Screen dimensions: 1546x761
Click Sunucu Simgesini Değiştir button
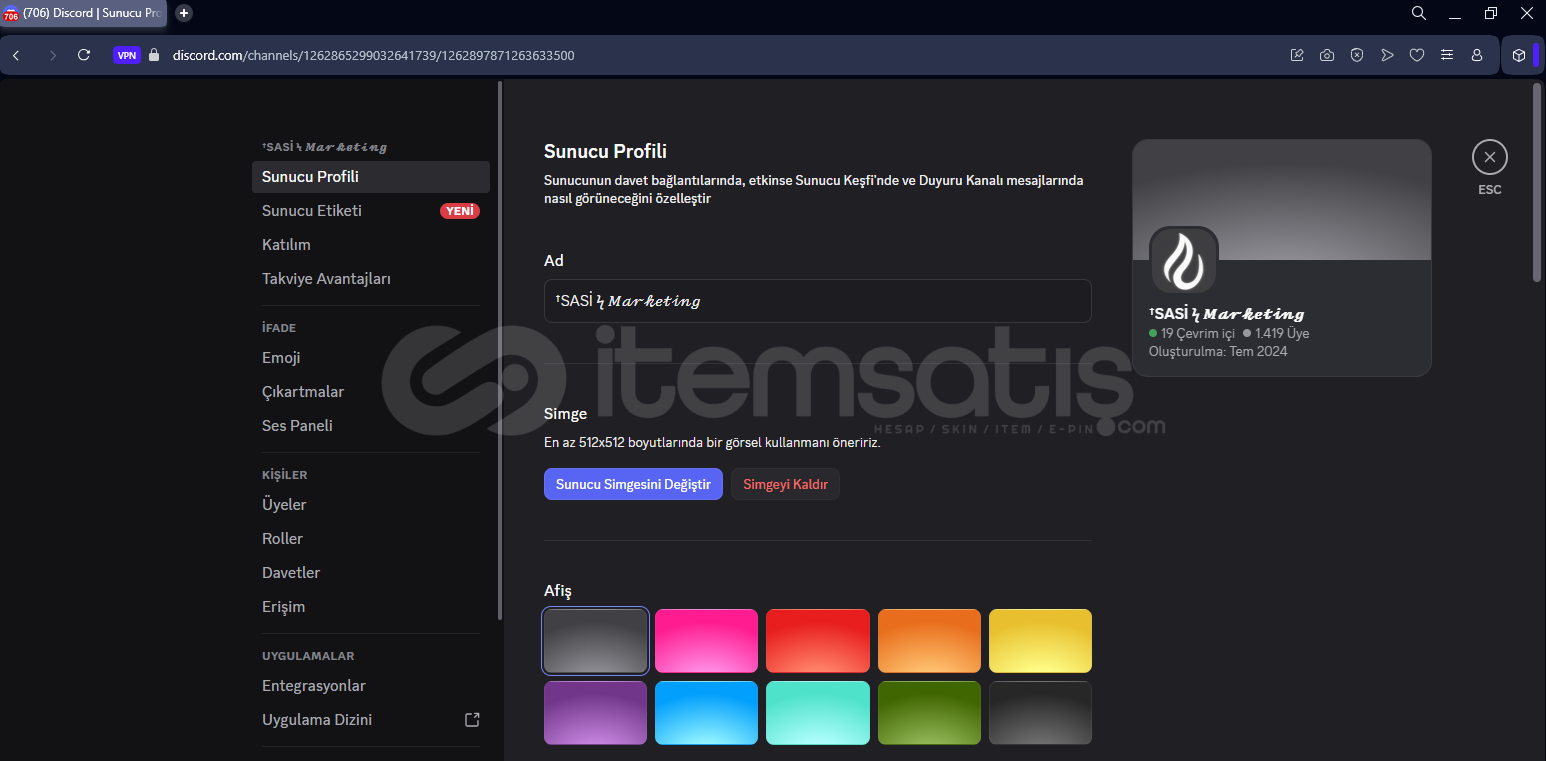pyautogui.click(x=633, y=484)
